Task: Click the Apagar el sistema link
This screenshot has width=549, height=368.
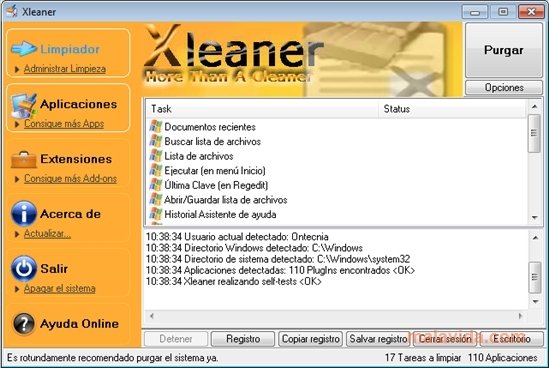Action: point(60,289)
